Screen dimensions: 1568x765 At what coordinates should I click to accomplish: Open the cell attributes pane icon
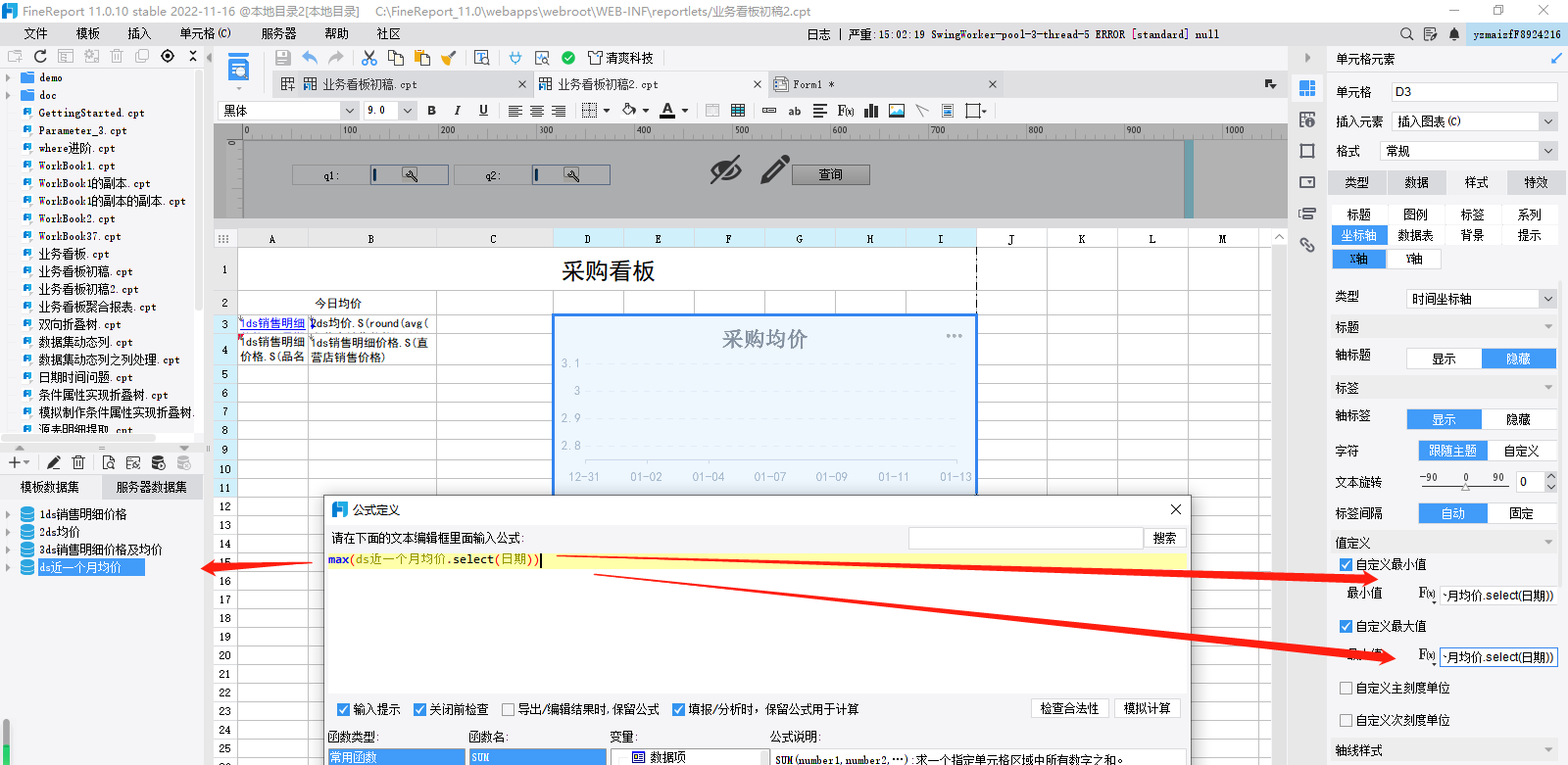(x=1307, y=120)
